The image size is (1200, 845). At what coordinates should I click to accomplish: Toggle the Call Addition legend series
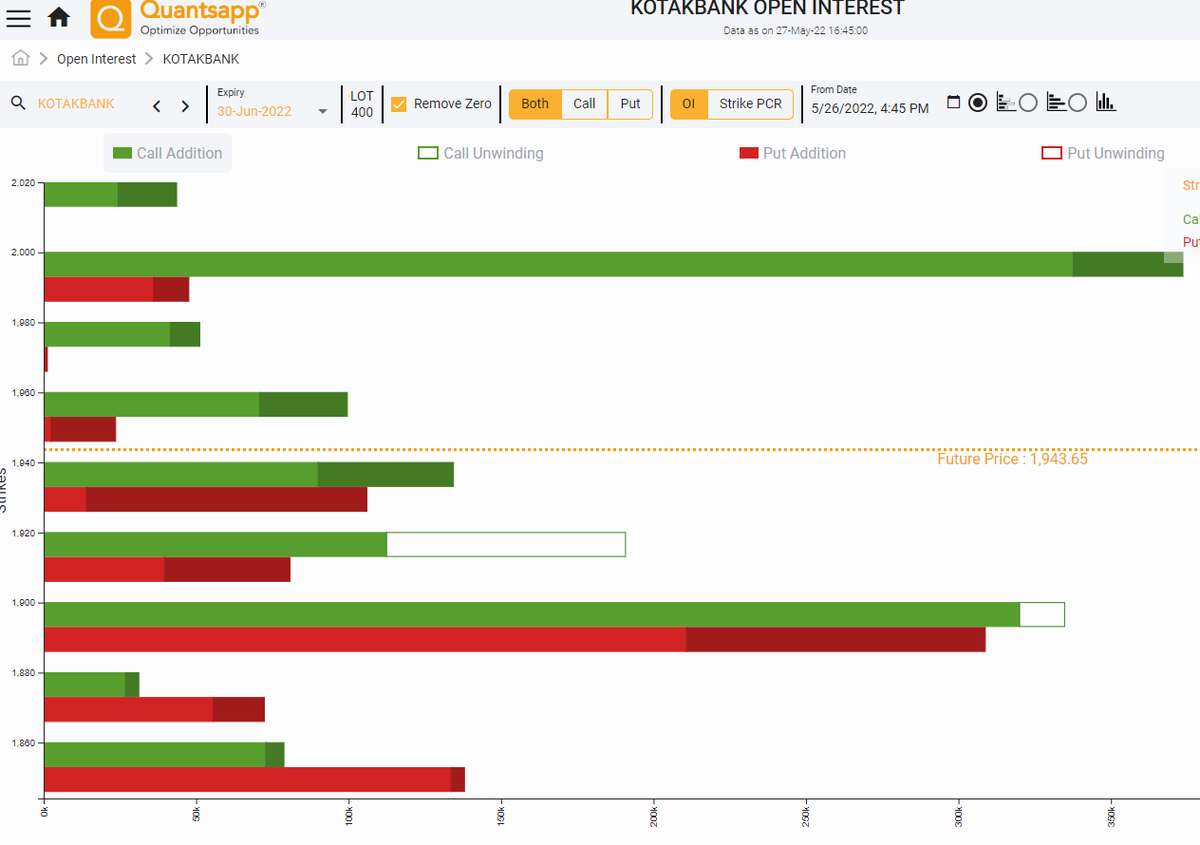click(168, 153)
